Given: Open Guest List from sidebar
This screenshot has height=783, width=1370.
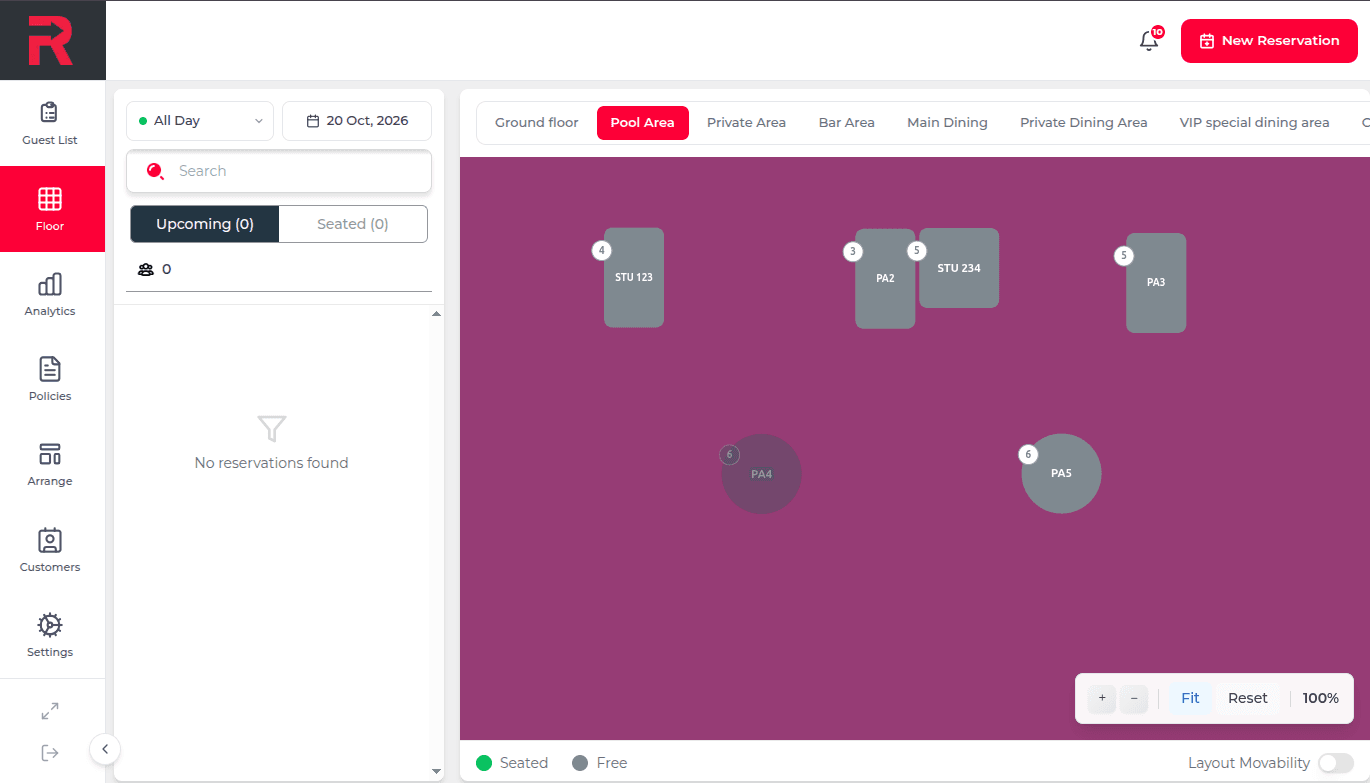Looking at the screenshot, I should (50, 124).
